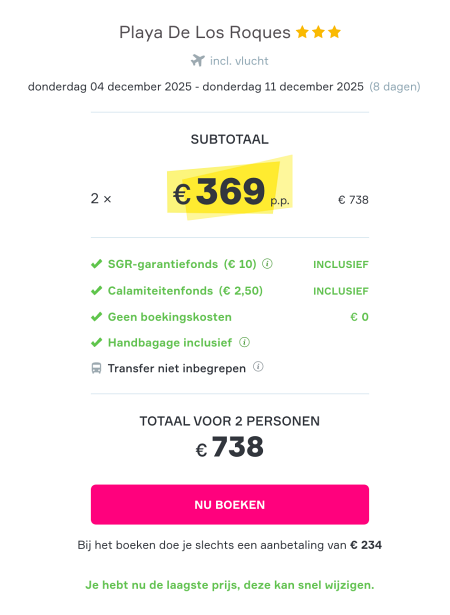
Task: Click the NU BOEKEN booking button
Action: [230, 504]
